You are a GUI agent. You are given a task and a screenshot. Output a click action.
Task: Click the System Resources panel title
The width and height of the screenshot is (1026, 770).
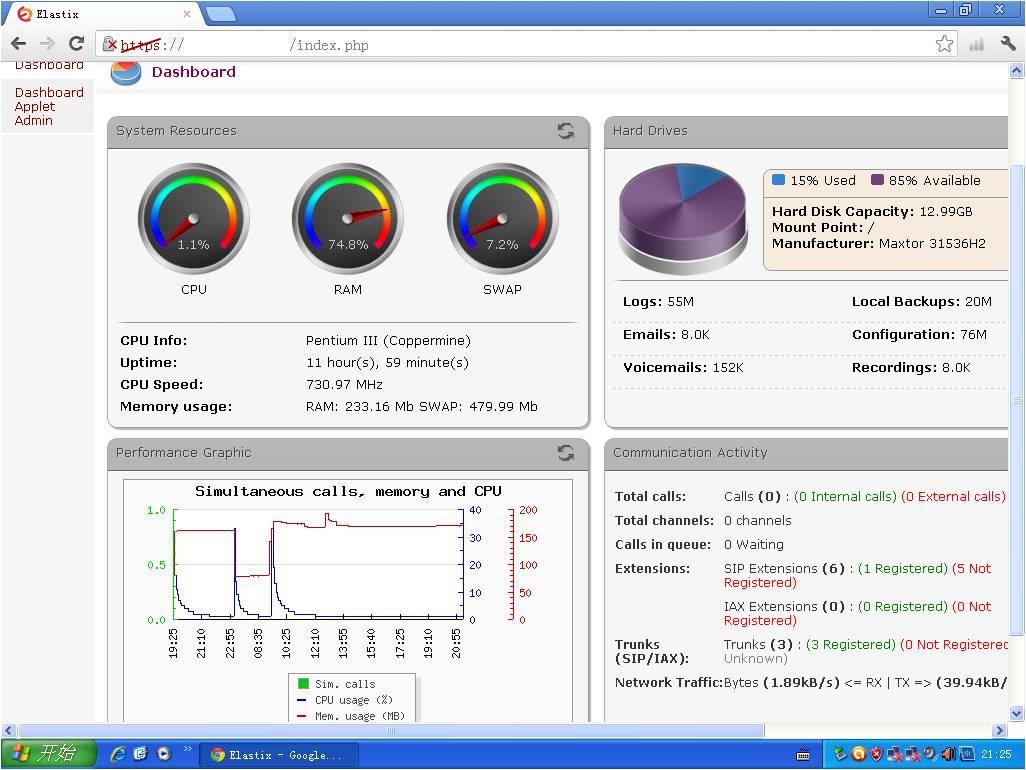coord(176,130)
